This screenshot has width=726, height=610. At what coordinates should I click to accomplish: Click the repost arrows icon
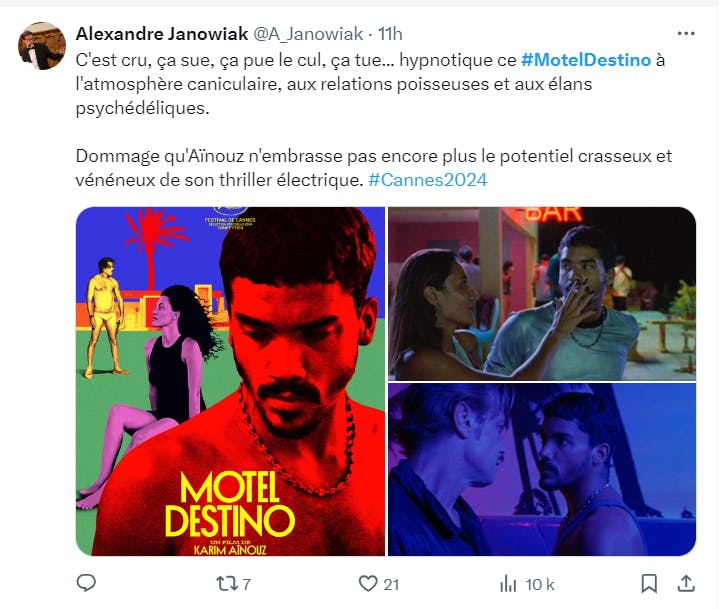pyautogui.click(x=227, y=584)
